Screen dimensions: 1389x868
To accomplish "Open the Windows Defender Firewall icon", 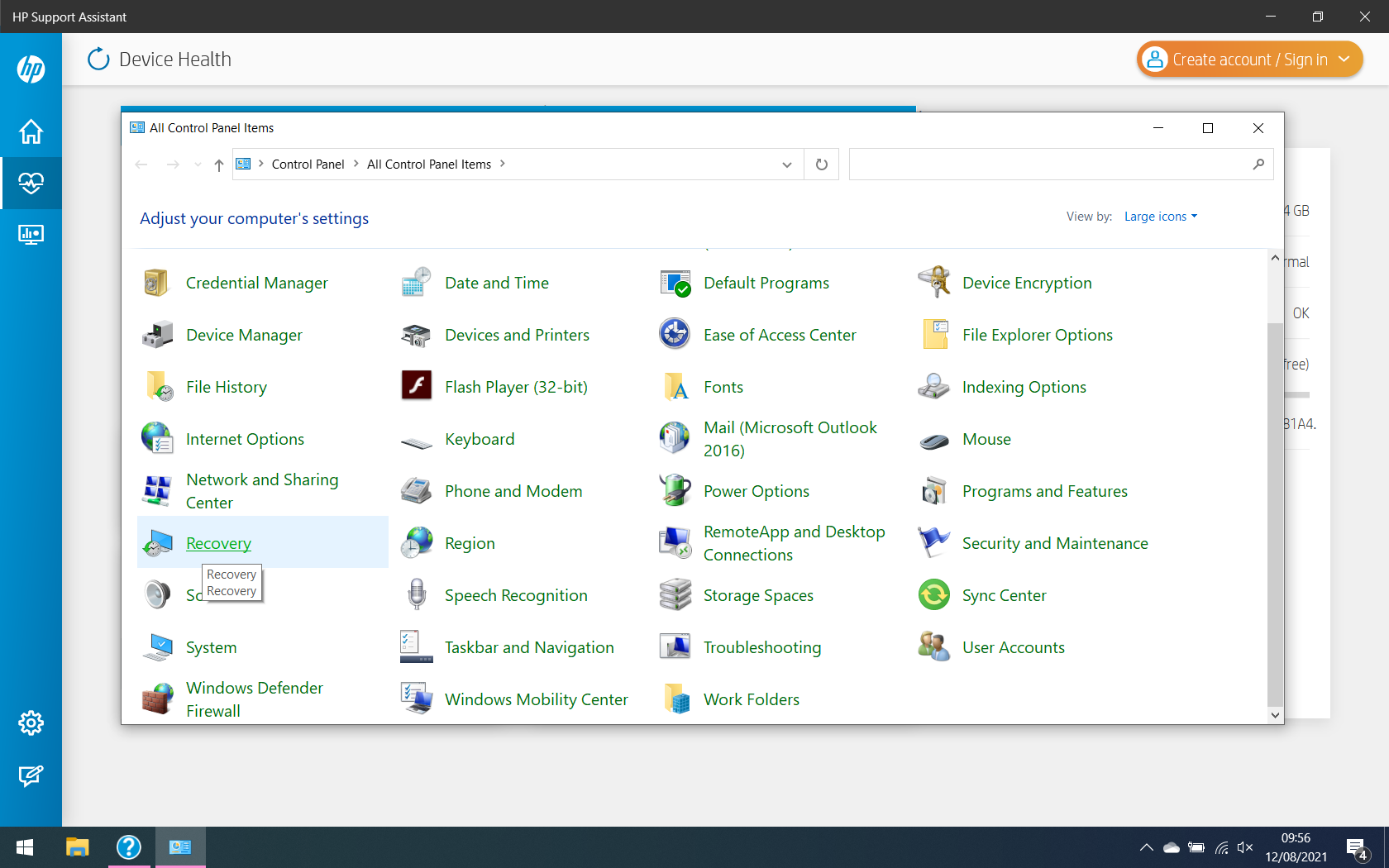I will 157,699.
